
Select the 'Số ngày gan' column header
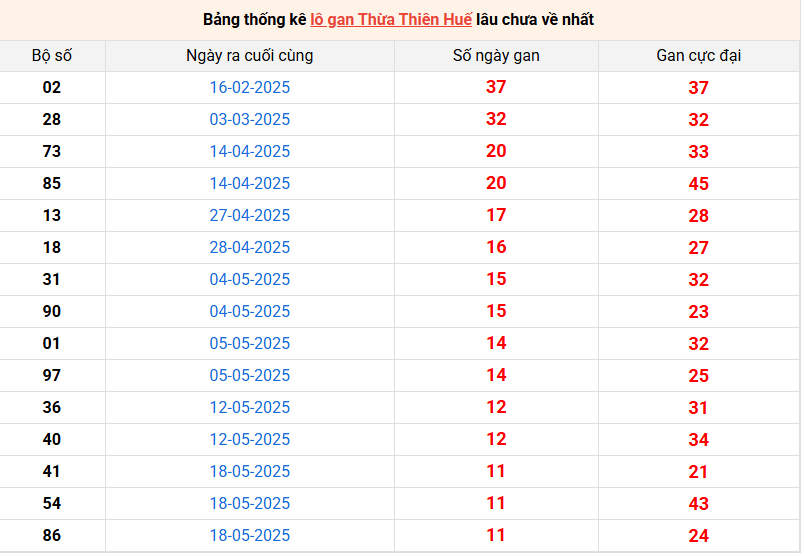click(x=496, y=56)
